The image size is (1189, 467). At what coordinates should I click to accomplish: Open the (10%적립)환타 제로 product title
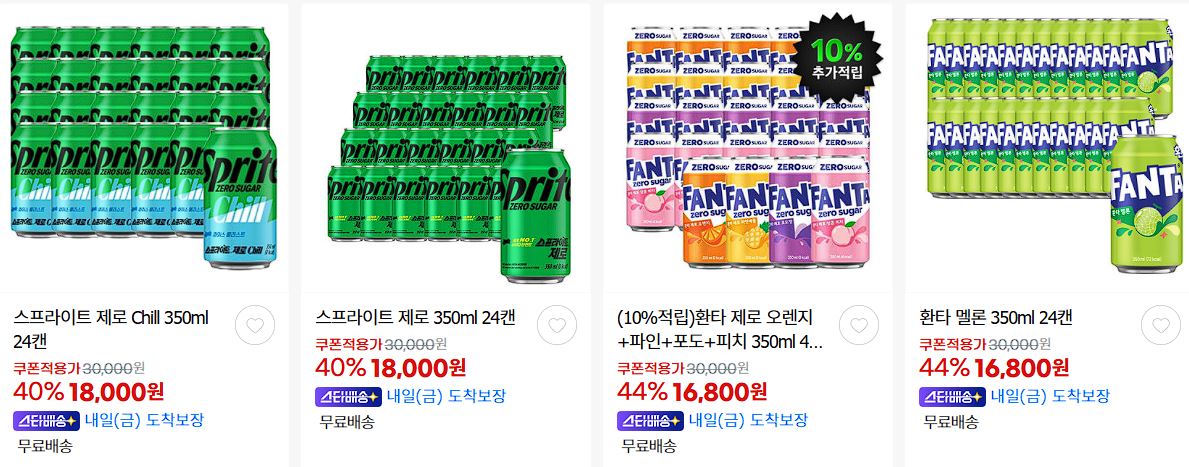pyautogui.click(x=720, y=329)
